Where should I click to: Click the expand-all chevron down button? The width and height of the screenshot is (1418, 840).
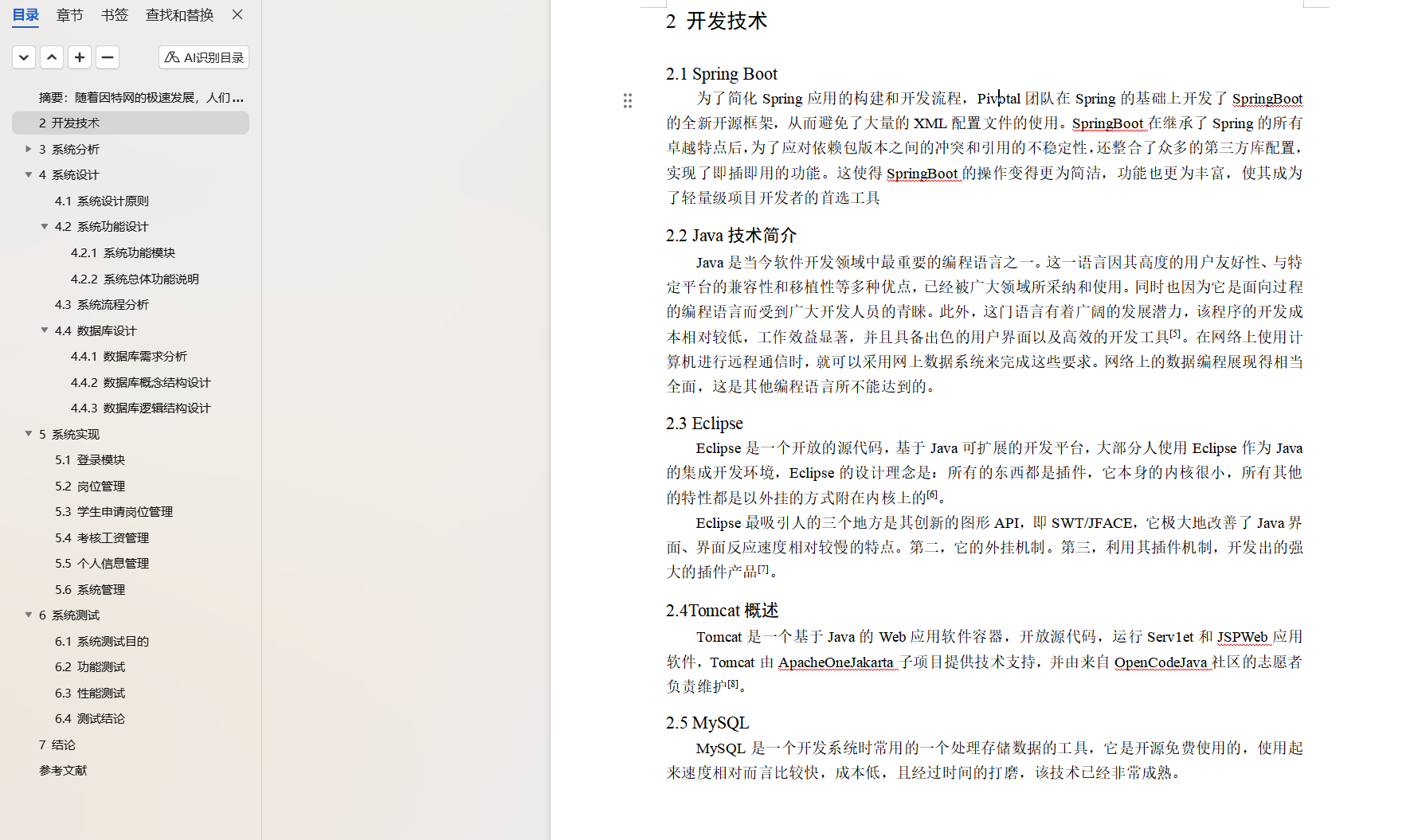24,57
